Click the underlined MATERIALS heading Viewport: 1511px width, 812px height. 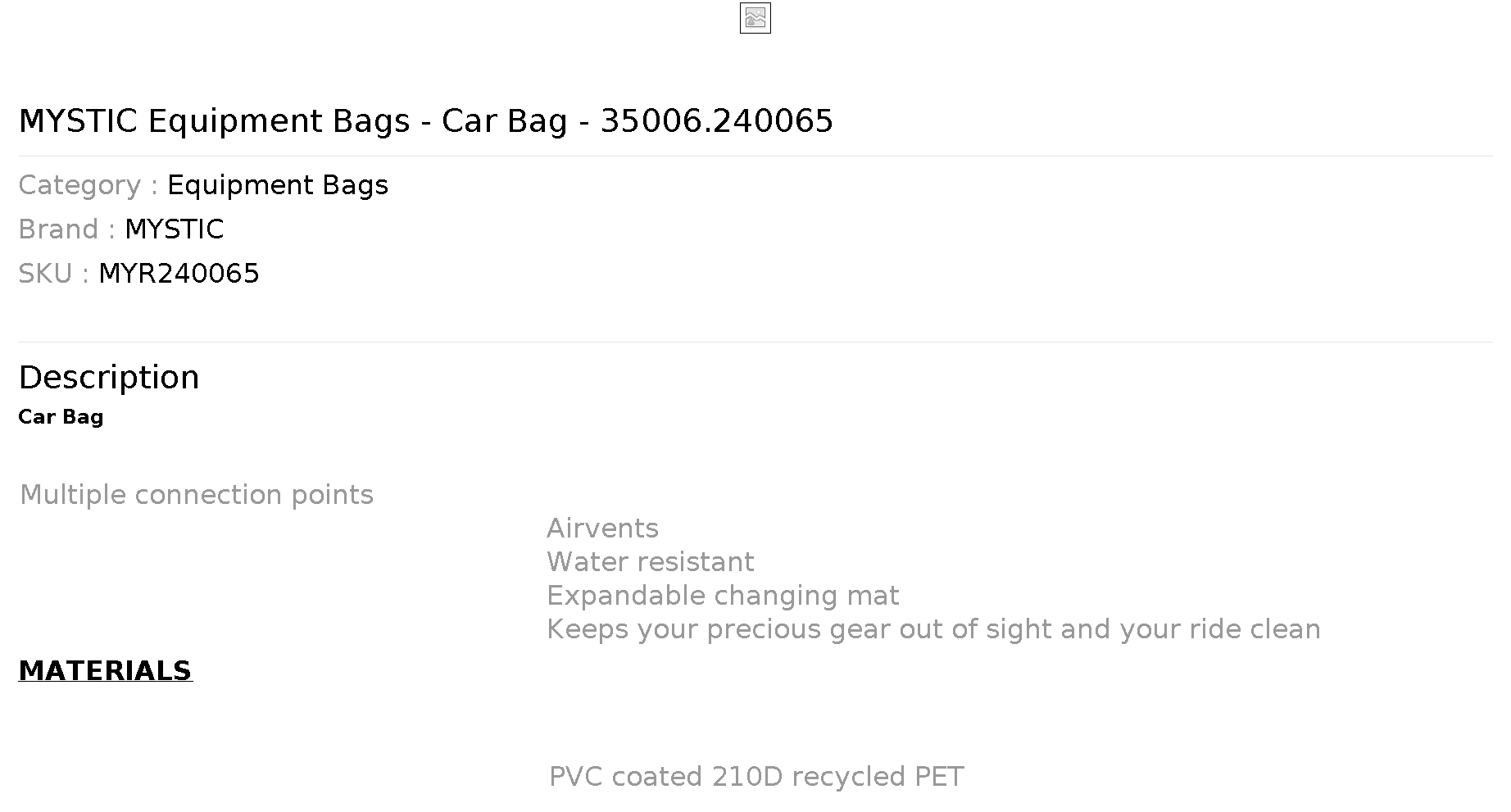click(x=105, y=671)
